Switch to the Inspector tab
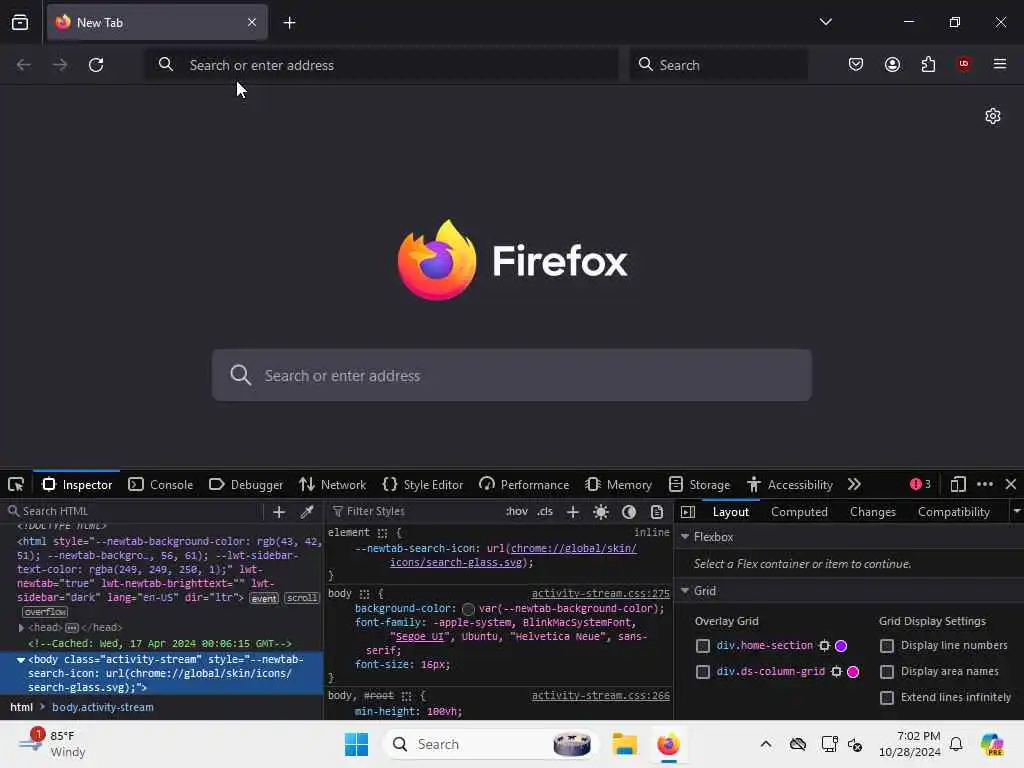Image resolution: width=1024 pixels, height=768 pixels. click(77, 485)
